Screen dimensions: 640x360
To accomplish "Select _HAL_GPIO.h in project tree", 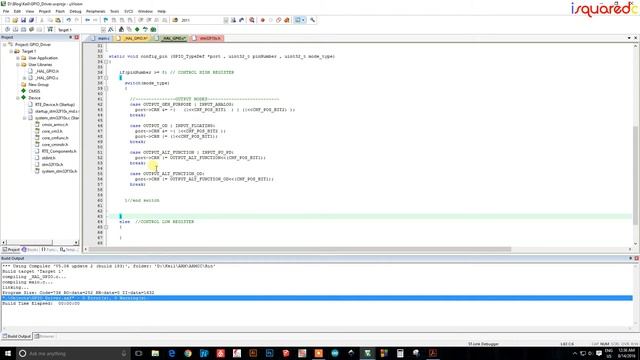I will (x=43, y=71).
